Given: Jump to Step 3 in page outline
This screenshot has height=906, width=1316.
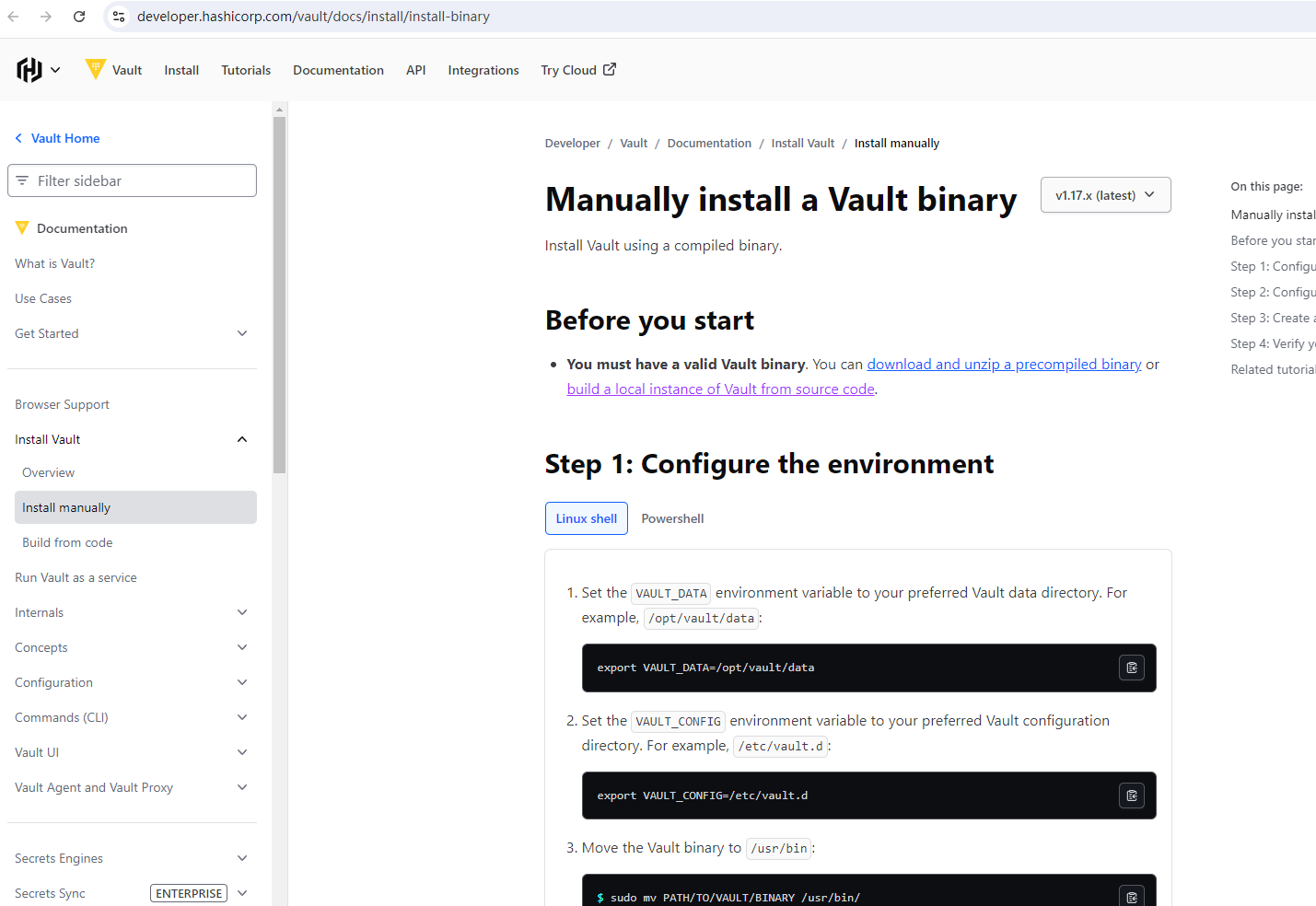Looking at the screenshot, I should click(1273, 318).
